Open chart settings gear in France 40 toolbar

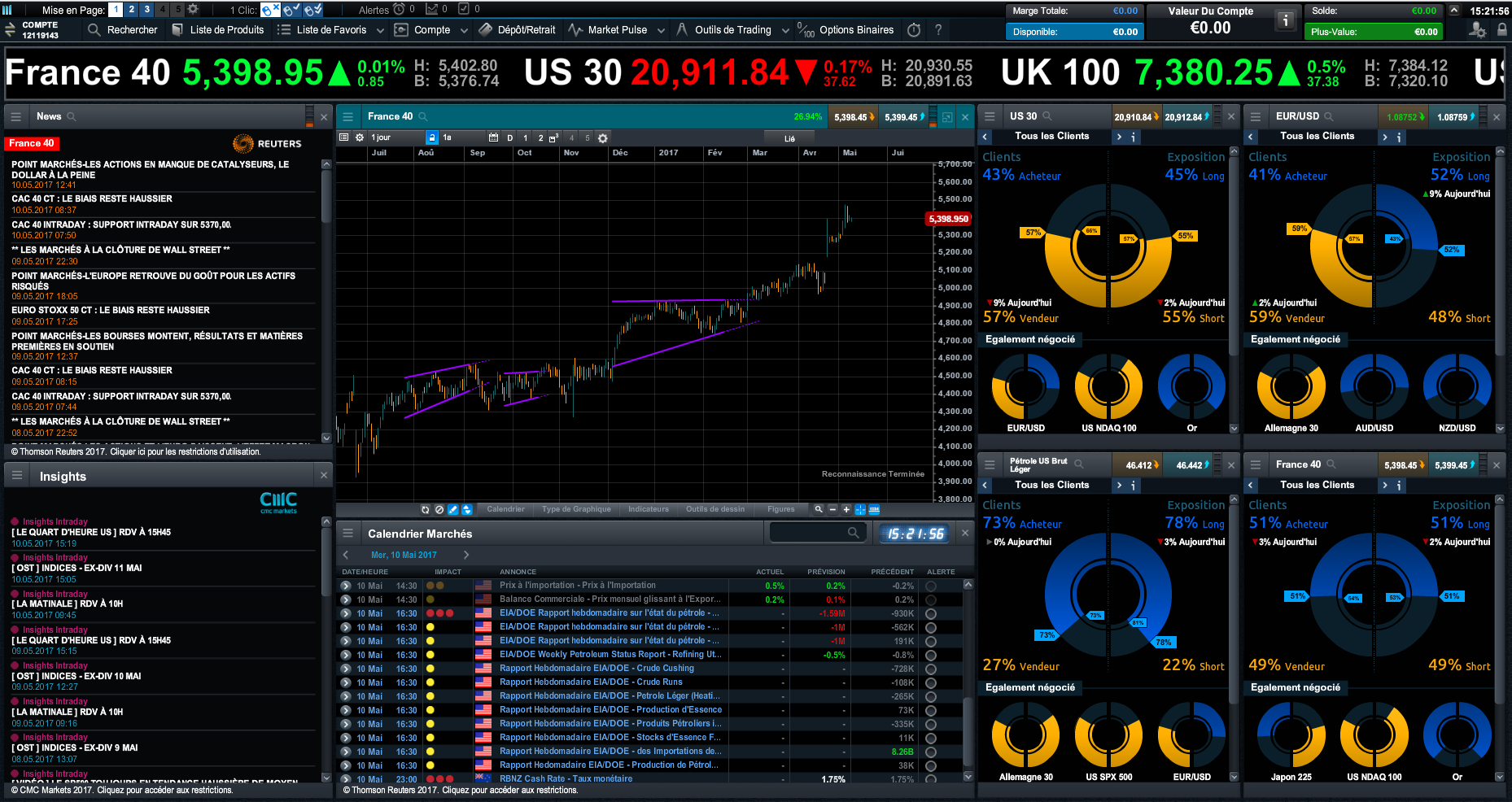point(360,138)
